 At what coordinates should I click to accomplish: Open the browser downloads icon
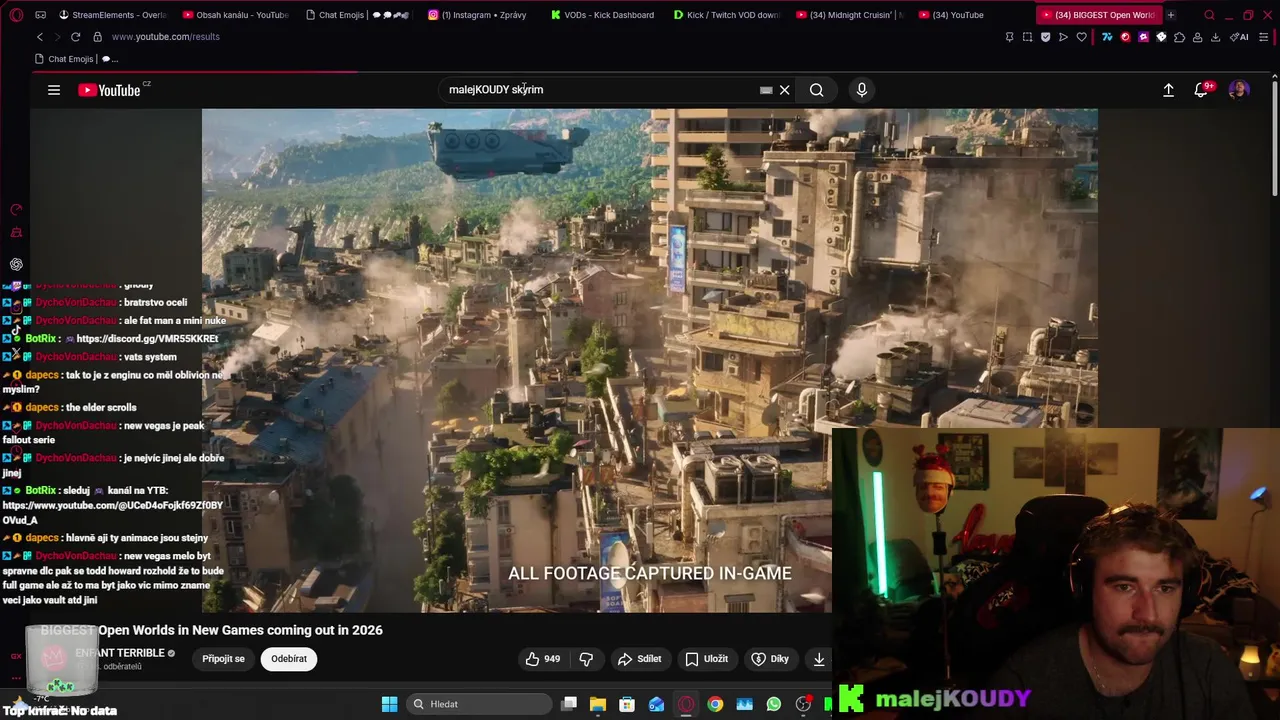pyautogui.click(x=1215, y=37)
